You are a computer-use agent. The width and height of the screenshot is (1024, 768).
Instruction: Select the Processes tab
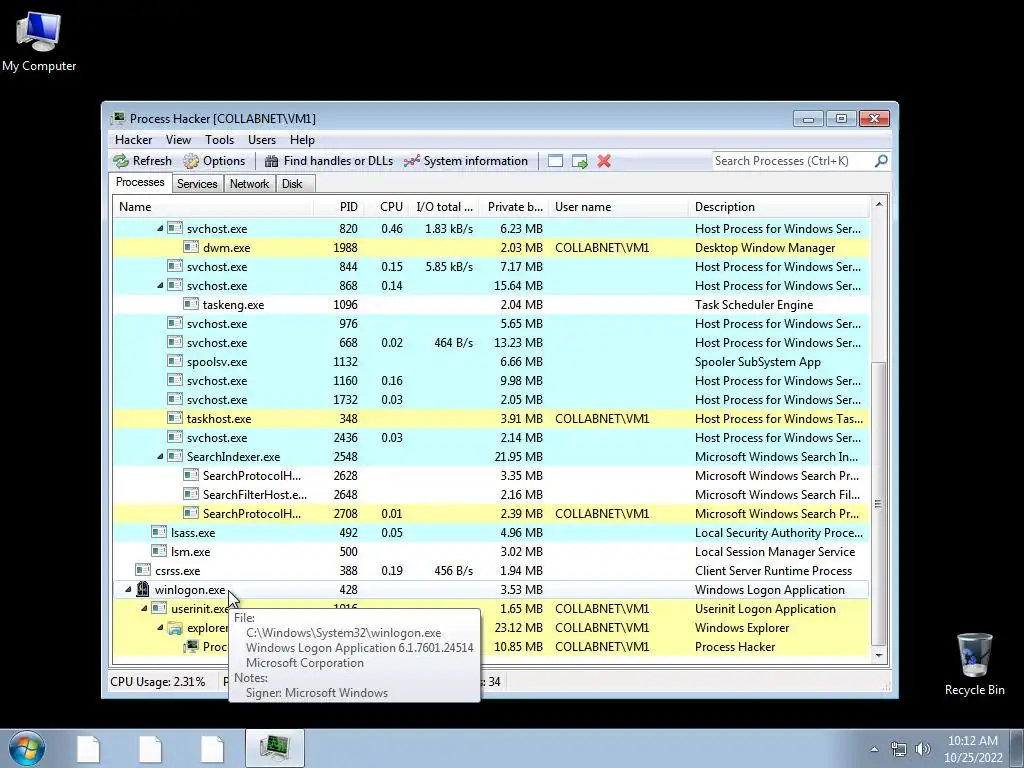(x=140, y=182)
